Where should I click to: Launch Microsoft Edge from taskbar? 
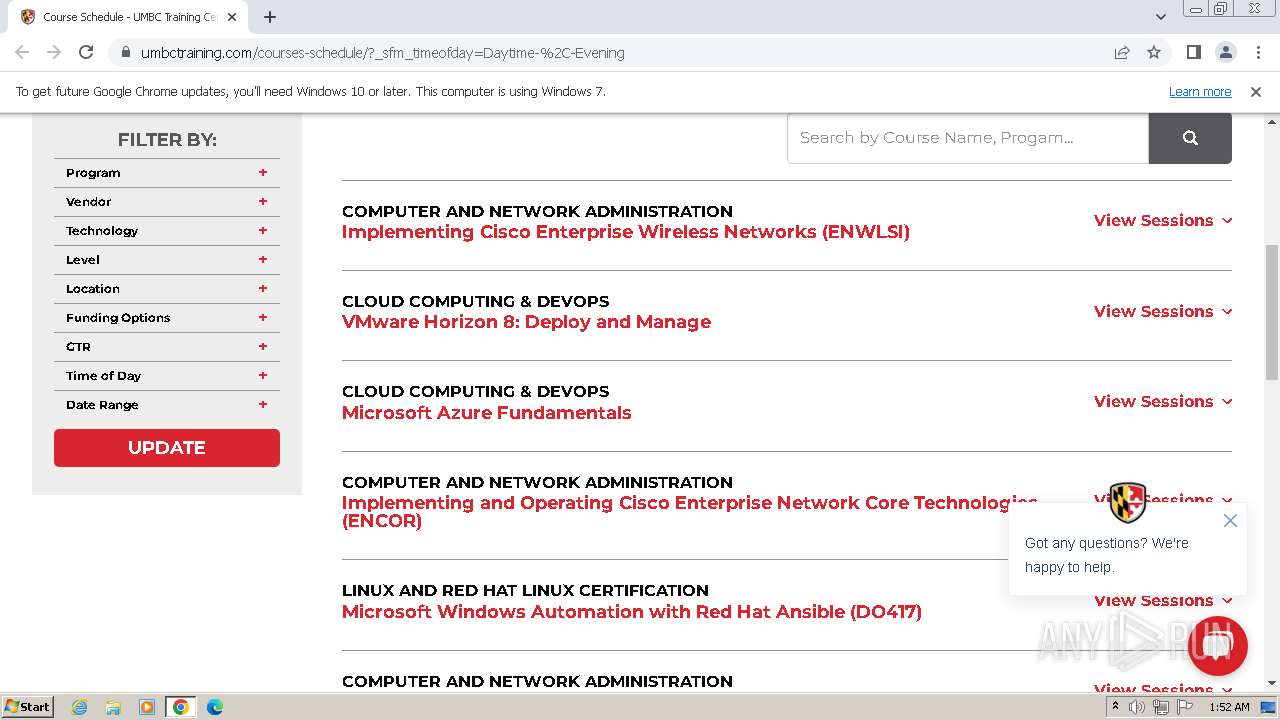pyautogui.click(x=215, y=707)
